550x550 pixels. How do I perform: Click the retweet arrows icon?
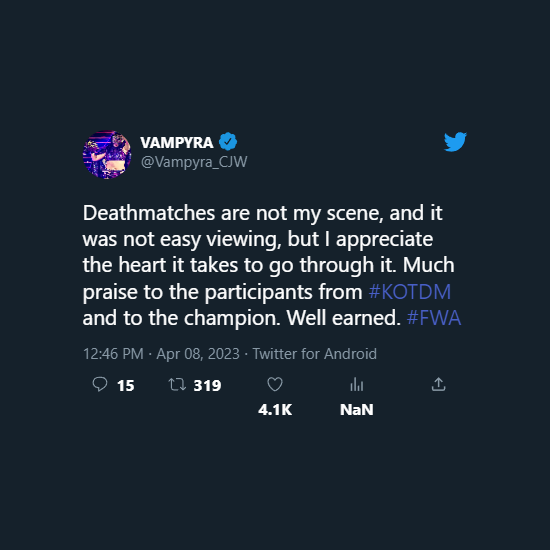pyautogui.click(x=177, y=384)
